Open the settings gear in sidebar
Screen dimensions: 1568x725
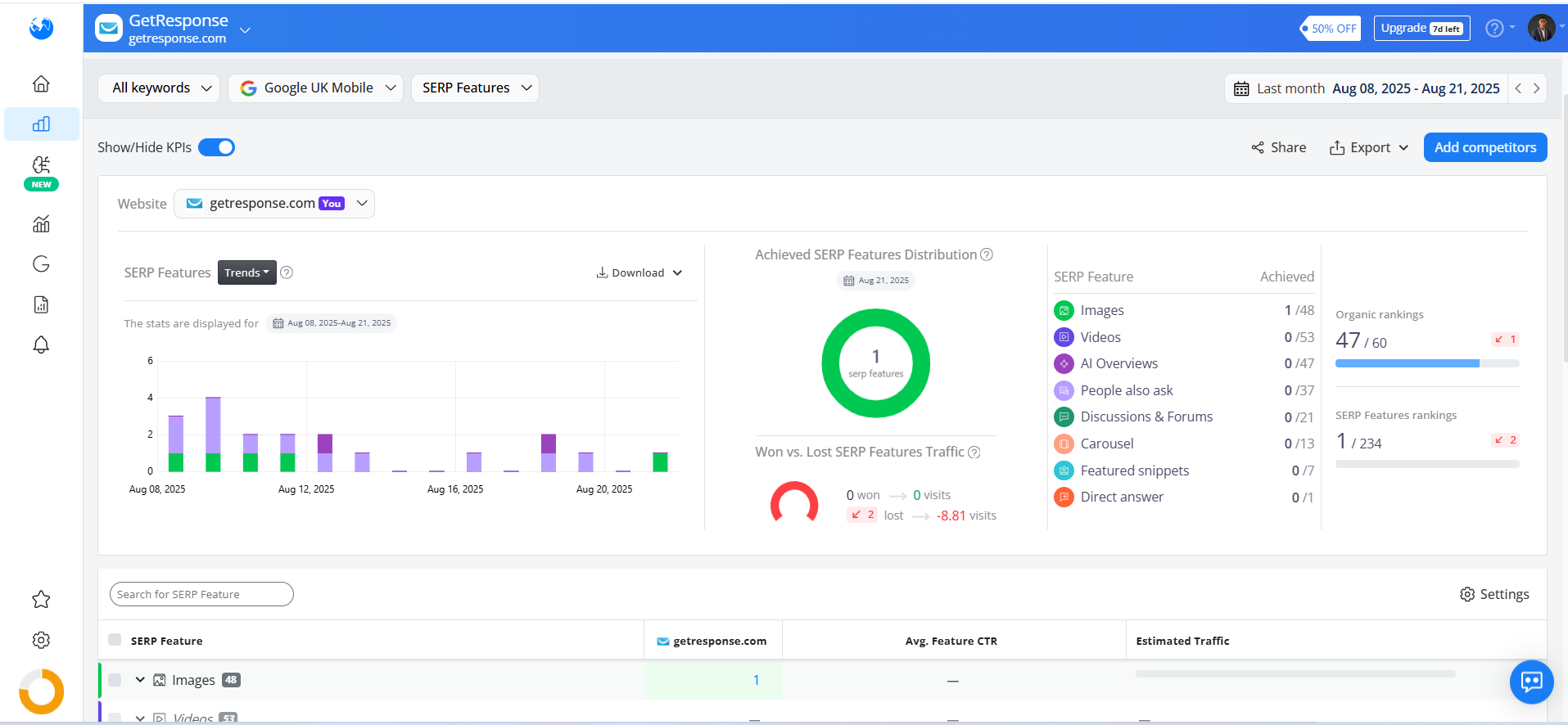click(x=41, y=640)
